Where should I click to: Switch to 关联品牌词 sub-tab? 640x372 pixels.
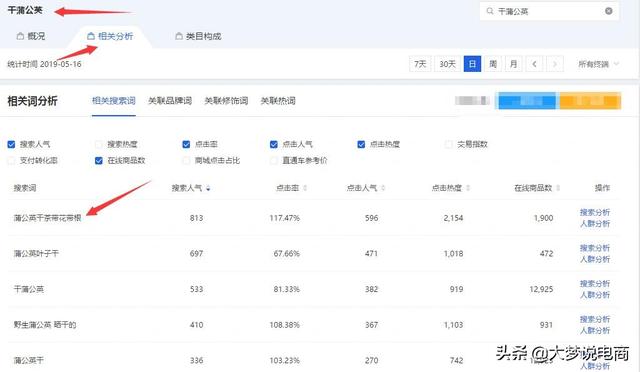pos(170,101)
